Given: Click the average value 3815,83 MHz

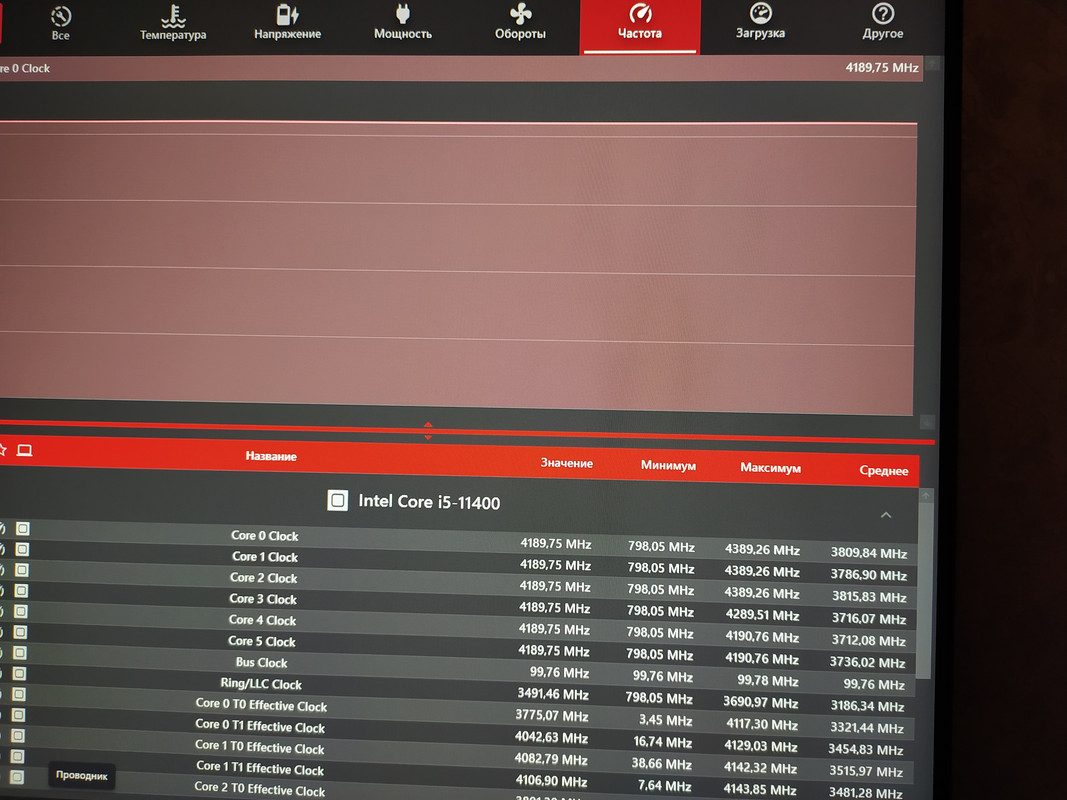Looking at the screenshot, I should pos(869,597).
